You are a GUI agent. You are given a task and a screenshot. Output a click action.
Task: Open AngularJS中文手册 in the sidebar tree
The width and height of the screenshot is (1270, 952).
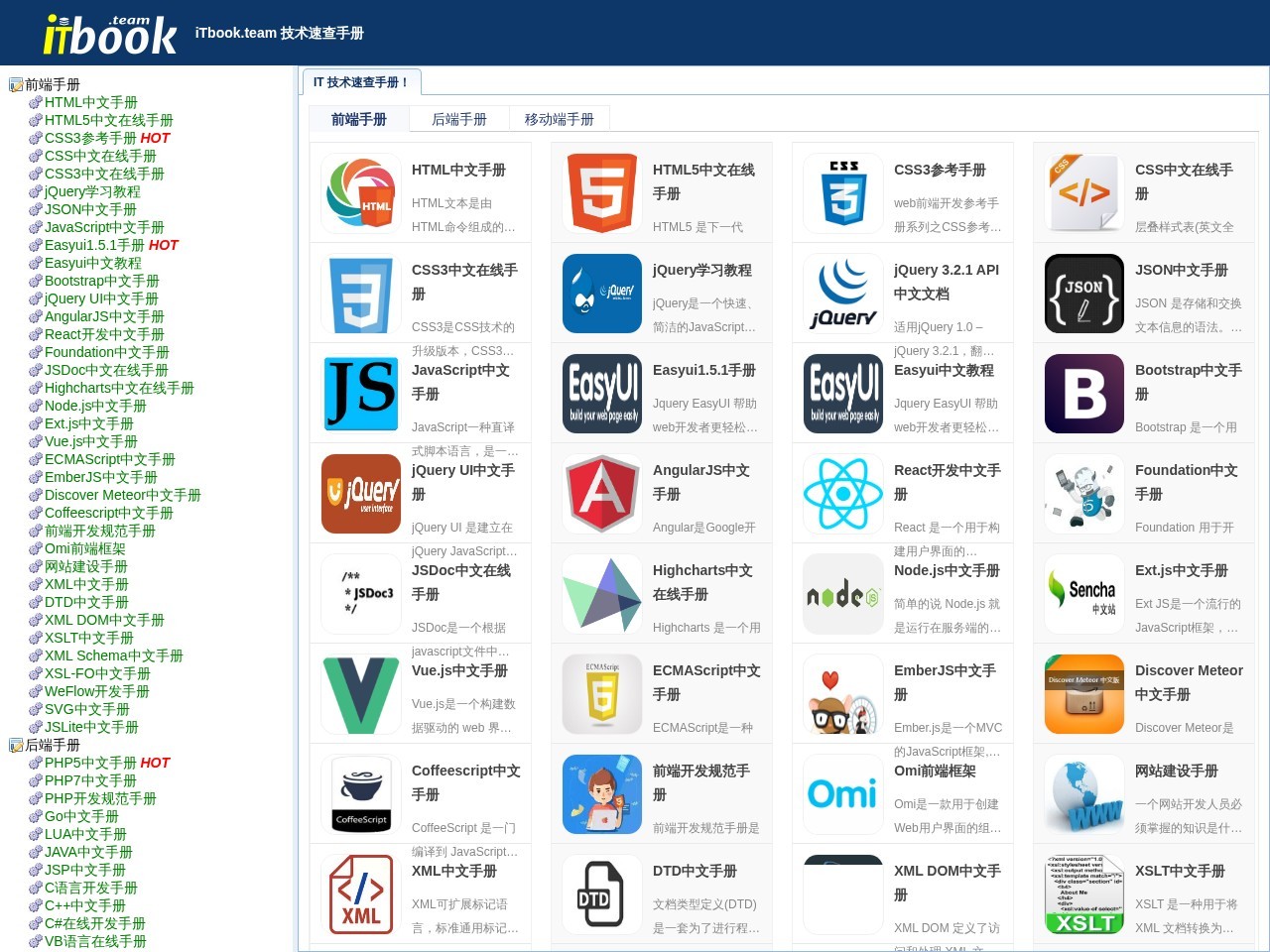(x=104, y=316)
